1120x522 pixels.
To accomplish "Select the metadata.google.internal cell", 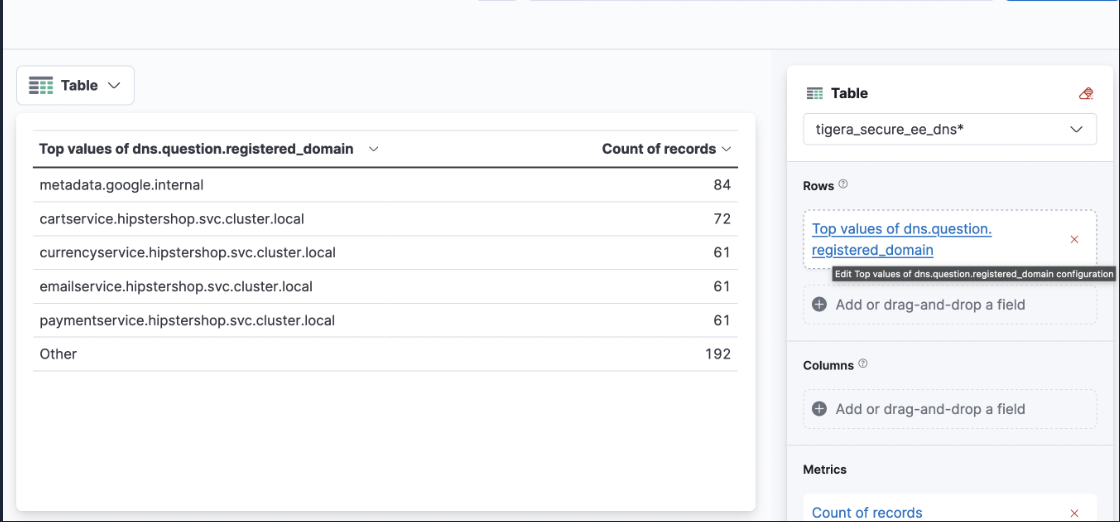I will 122,185.
